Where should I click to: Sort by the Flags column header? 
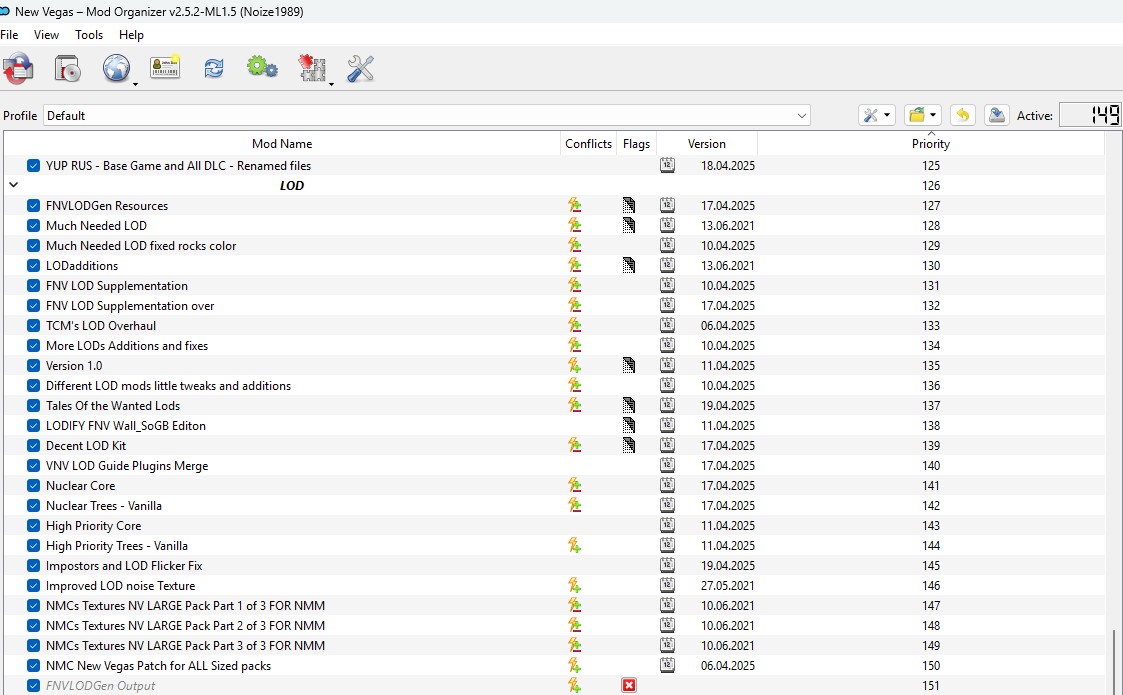click(637, 143)
